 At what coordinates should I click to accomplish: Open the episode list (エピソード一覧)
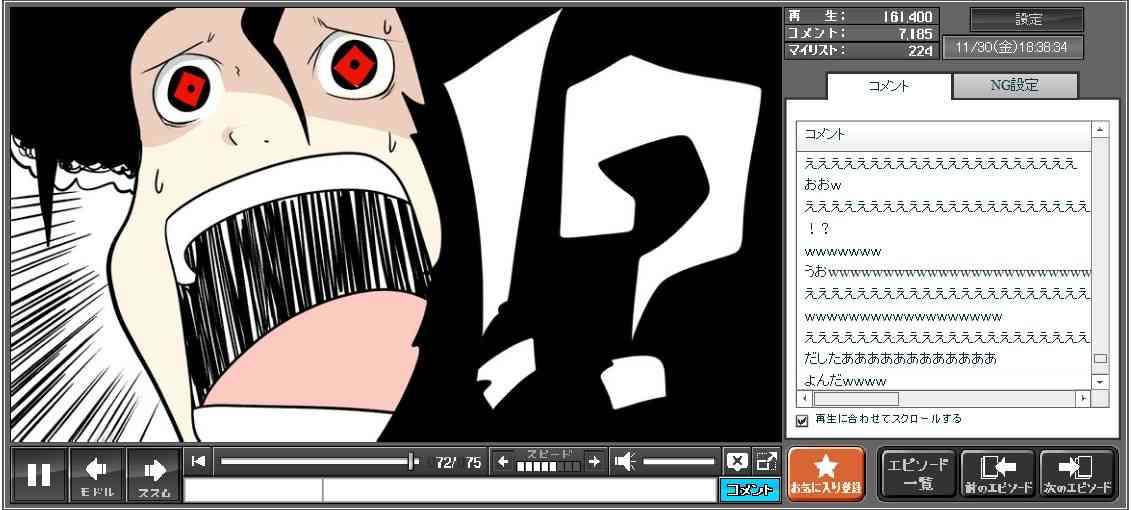tap(917, 473)
